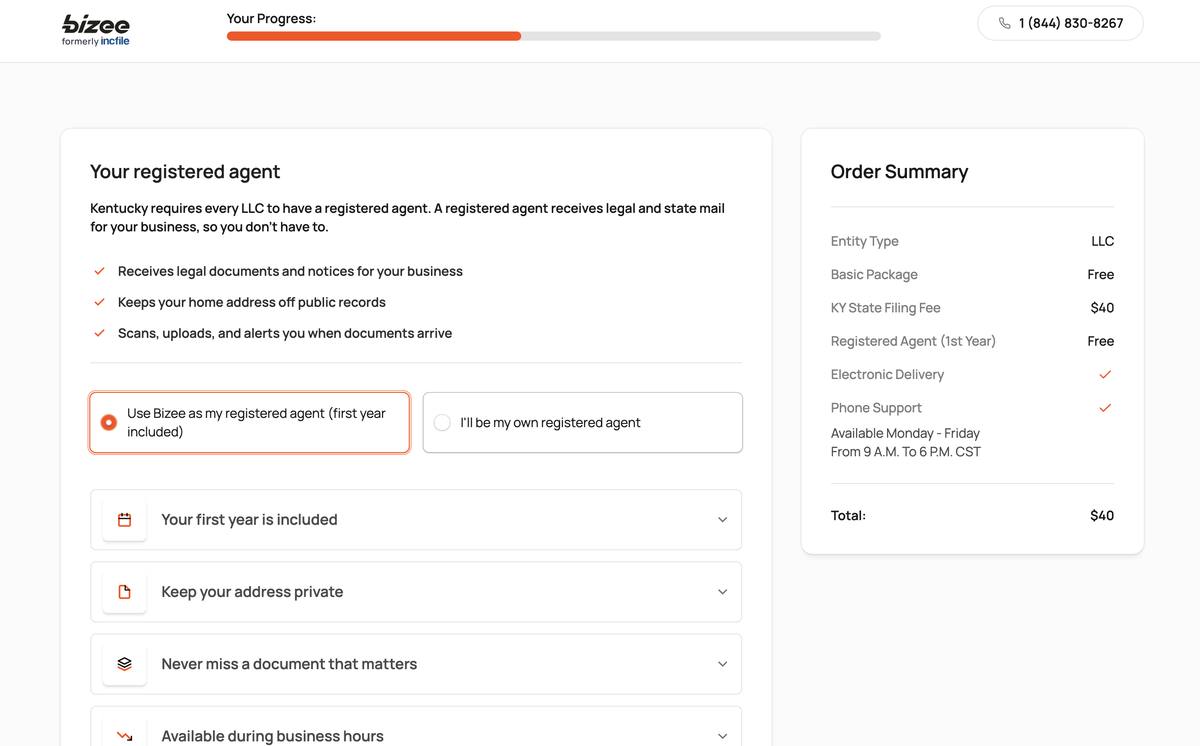Click Your first year is included title
The image size is (1200, 746).
[249, 520]
